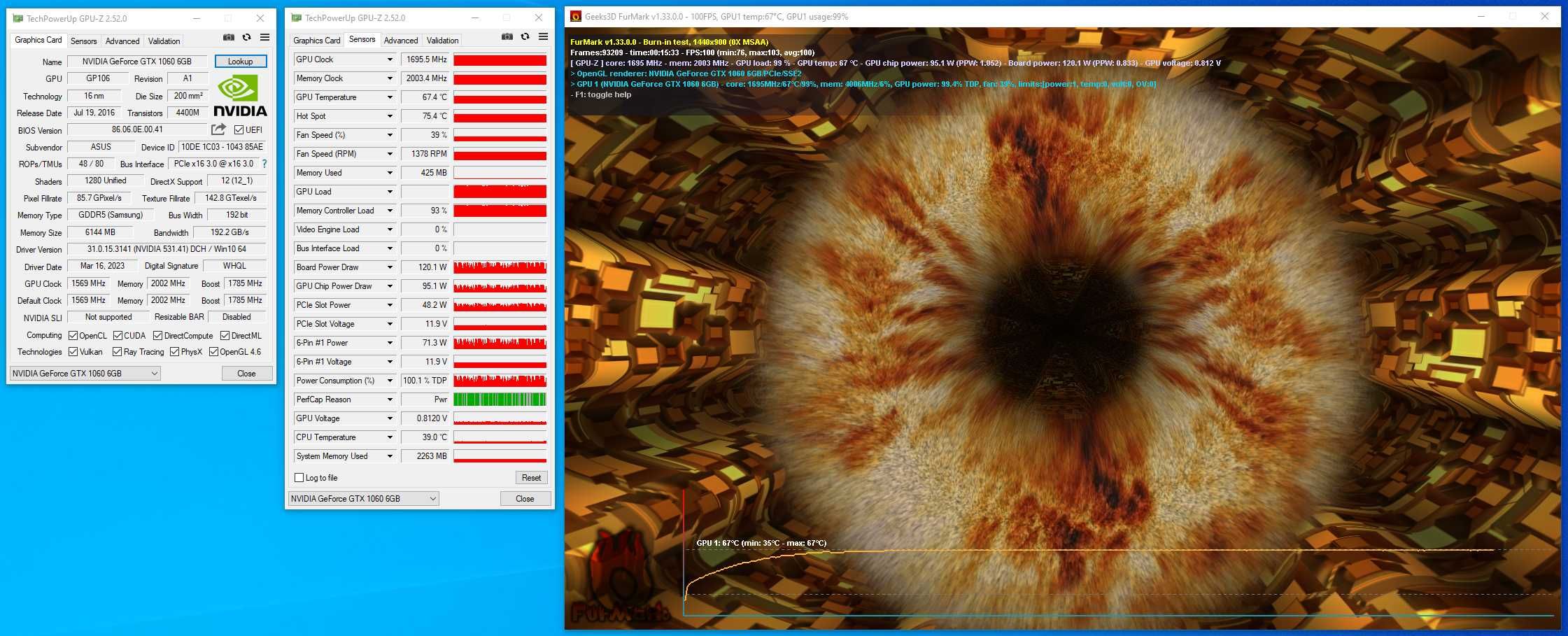Open the CPU Temperature sensor dropdown
Screen dimensions: 1568x636
[x=390, y=437]
